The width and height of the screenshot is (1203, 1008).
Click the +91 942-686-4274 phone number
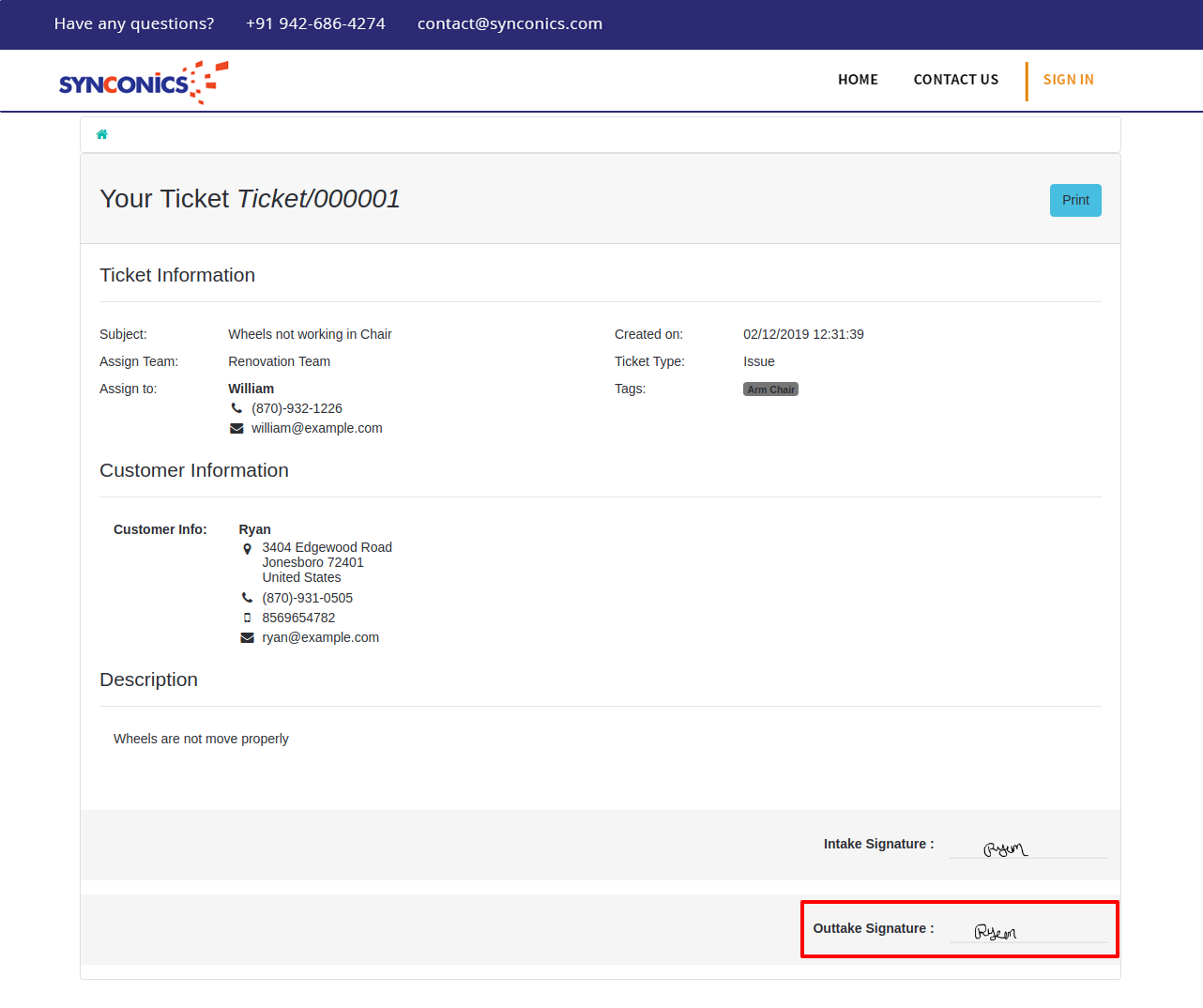(x=315, y=23)
